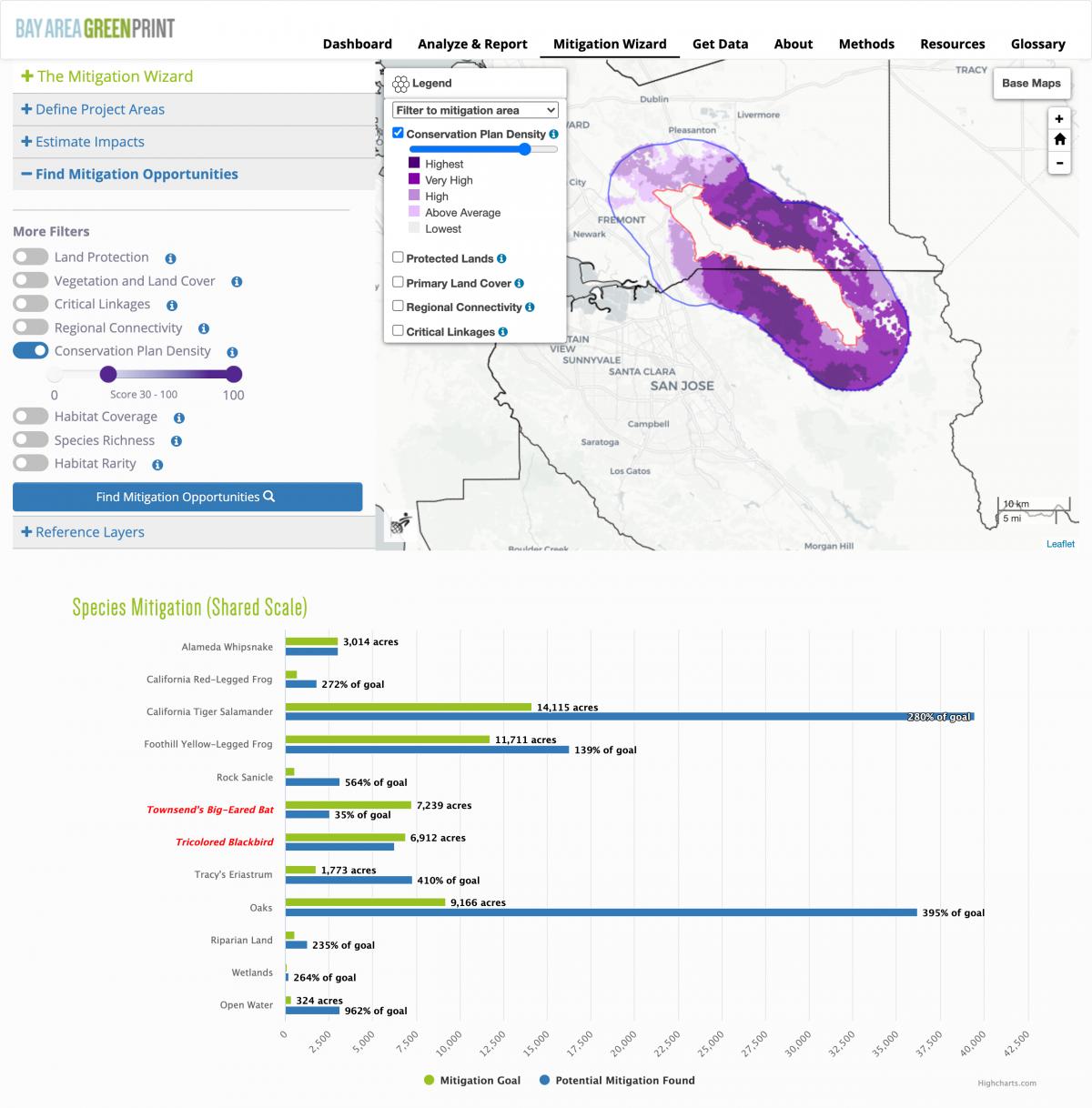1092x1108 pixels.
Task: Open info icon beside Protected Lands
Action: coord(502,259)
